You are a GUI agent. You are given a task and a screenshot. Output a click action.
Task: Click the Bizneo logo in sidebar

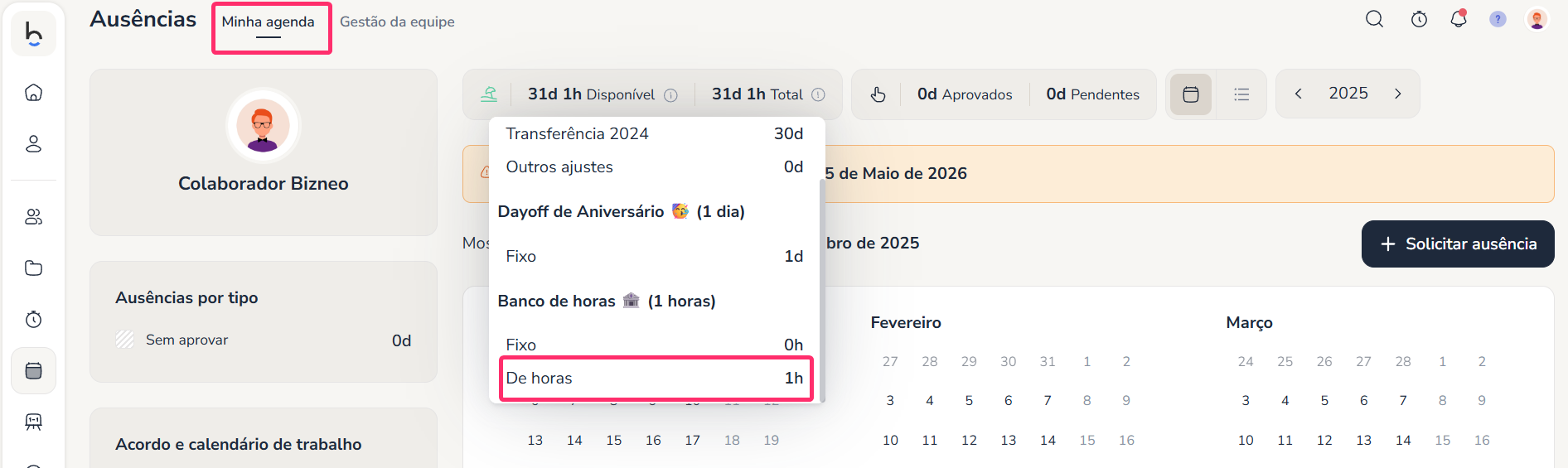pyautogui.click(x=33, y=34)
